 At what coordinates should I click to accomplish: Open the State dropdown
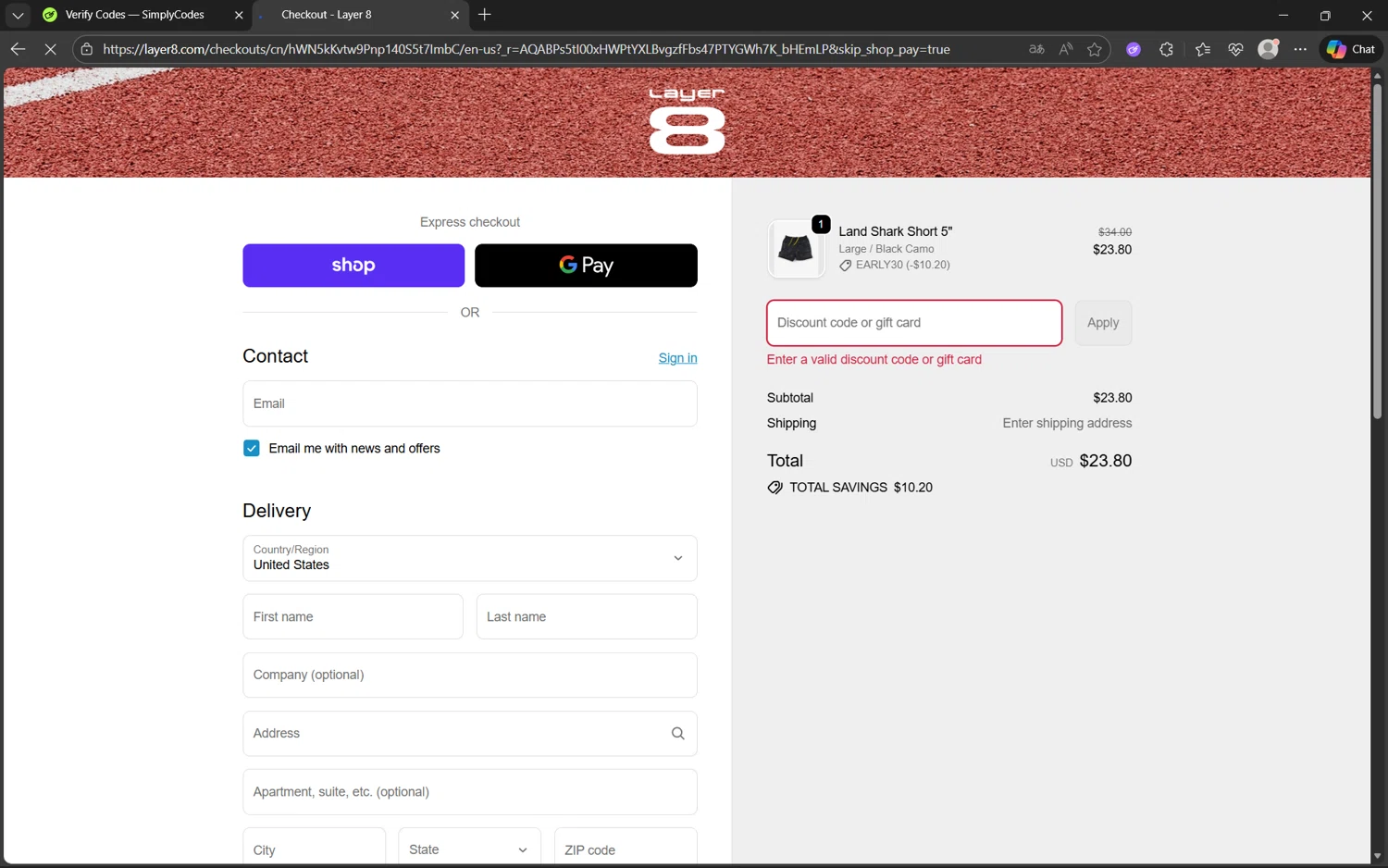click(x=469, y=848)
